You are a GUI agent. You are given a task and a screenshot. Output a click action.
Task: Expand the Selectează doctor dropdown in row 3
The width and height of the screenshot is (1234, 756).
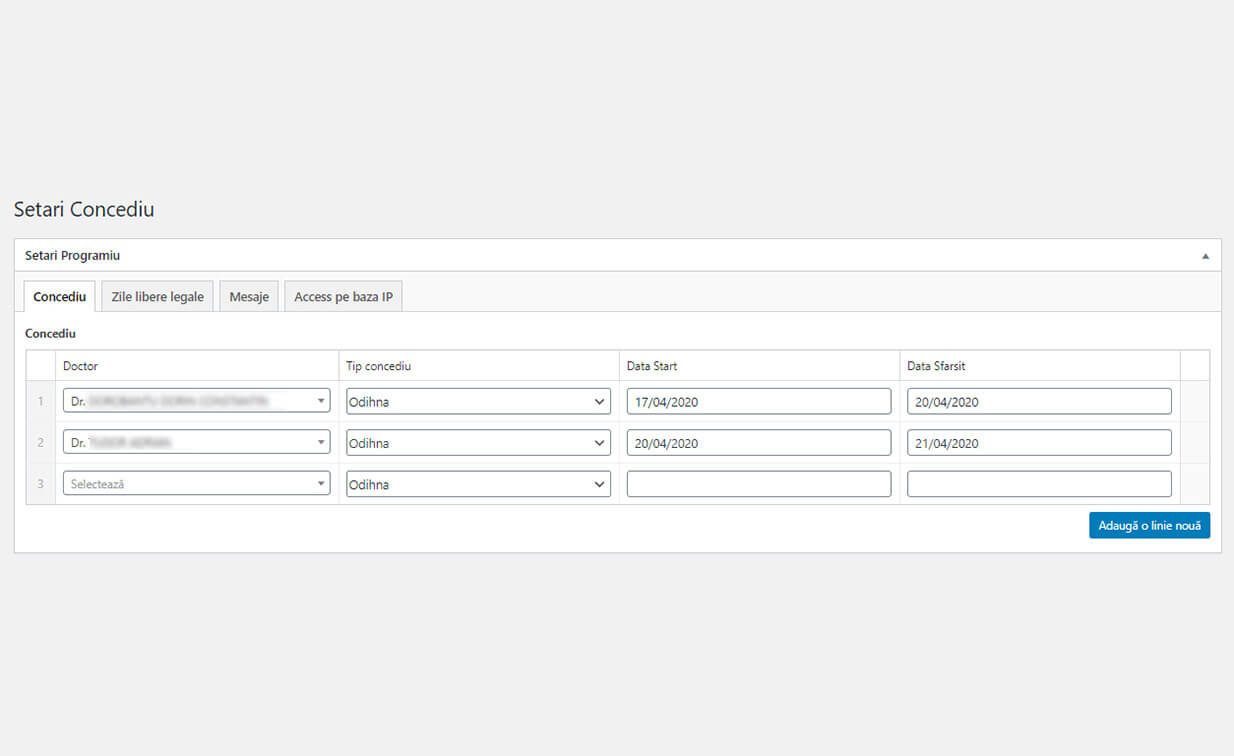point(196,484)
